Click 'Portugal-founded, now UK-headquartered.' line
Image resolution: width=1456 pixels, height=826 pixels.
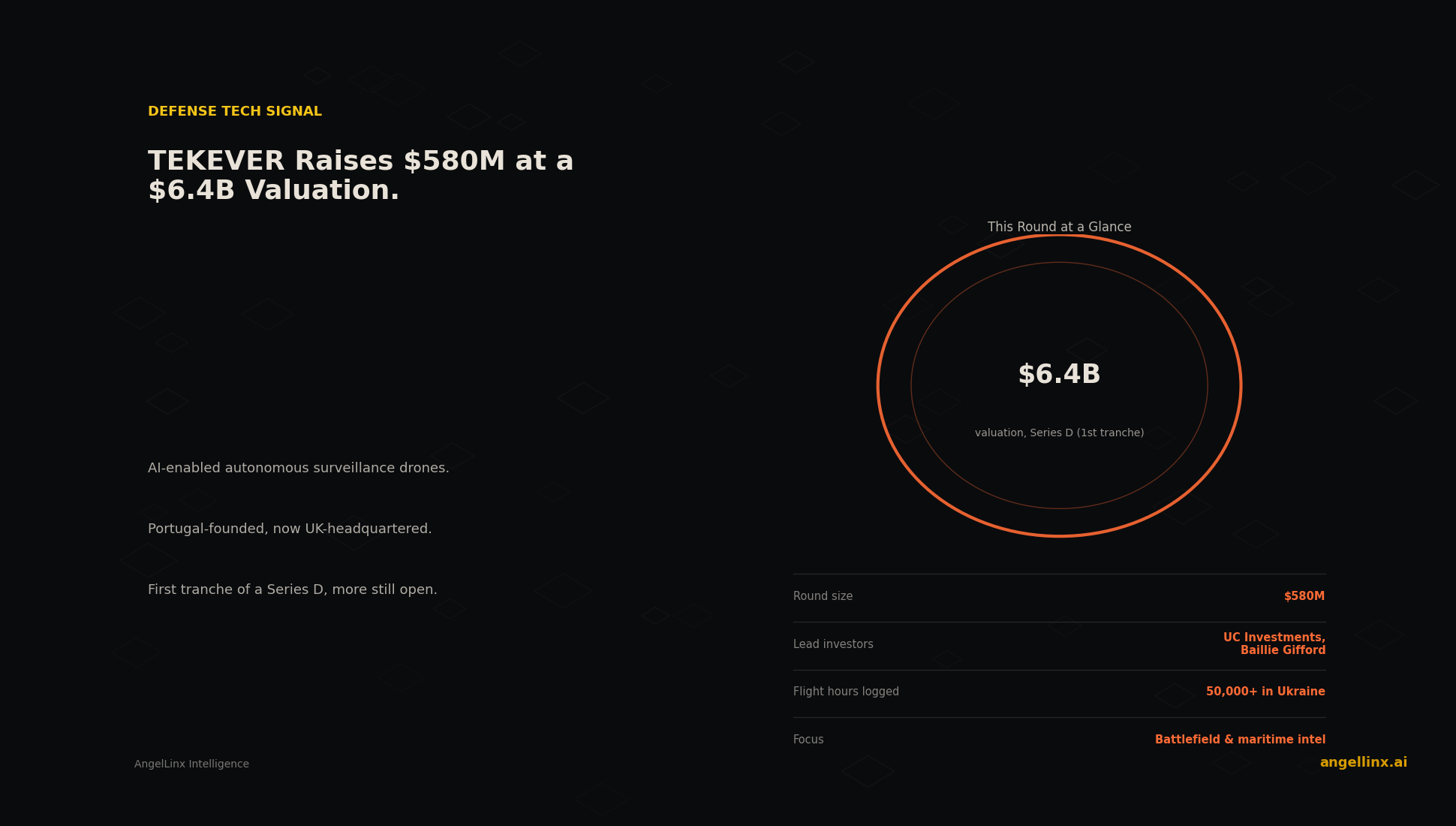coord(290,529)
